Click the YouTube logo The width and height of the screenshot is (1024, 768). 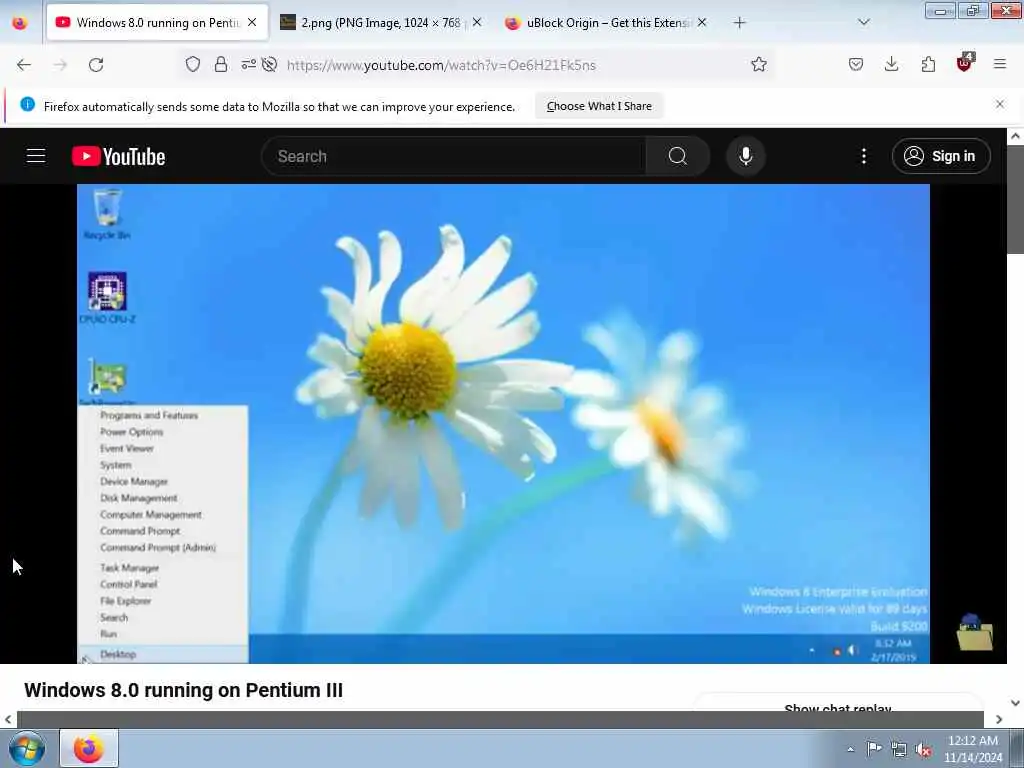point(118,157)
